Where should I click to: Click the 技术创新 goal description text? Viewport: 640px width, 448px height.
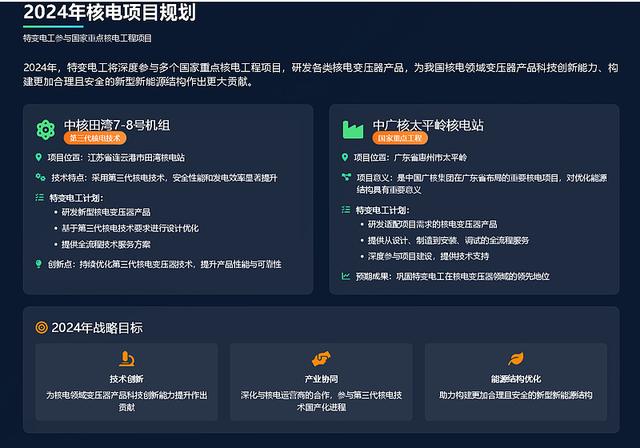tap(127, 401)
